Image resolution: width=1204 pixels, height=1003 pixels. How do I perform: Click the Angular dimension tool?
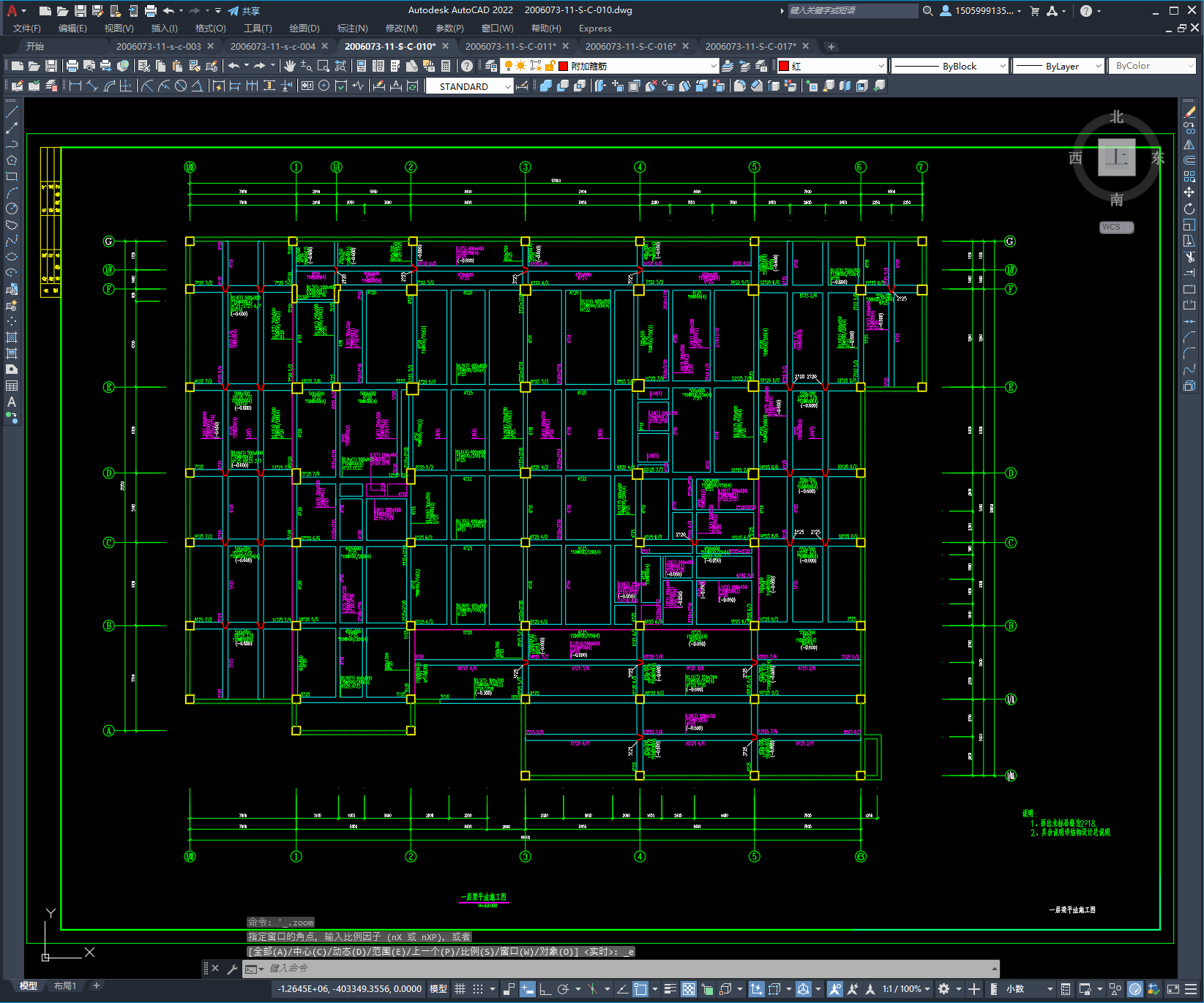(198, 86)
